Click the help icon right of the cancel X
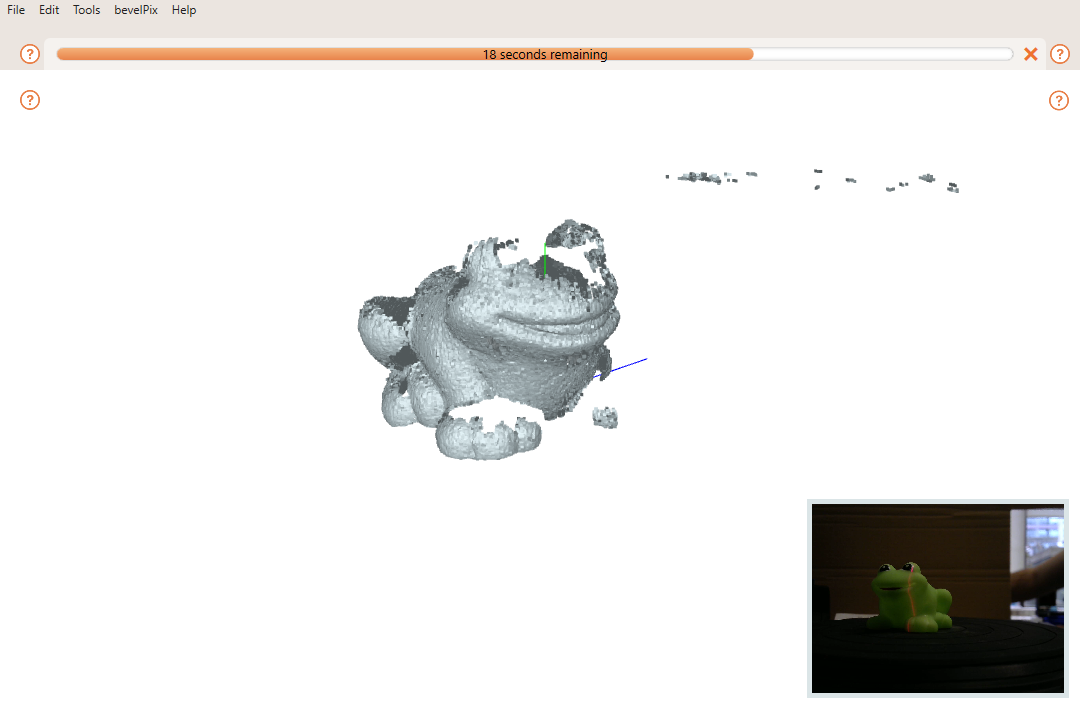1080x706 pixels. 1060,54
